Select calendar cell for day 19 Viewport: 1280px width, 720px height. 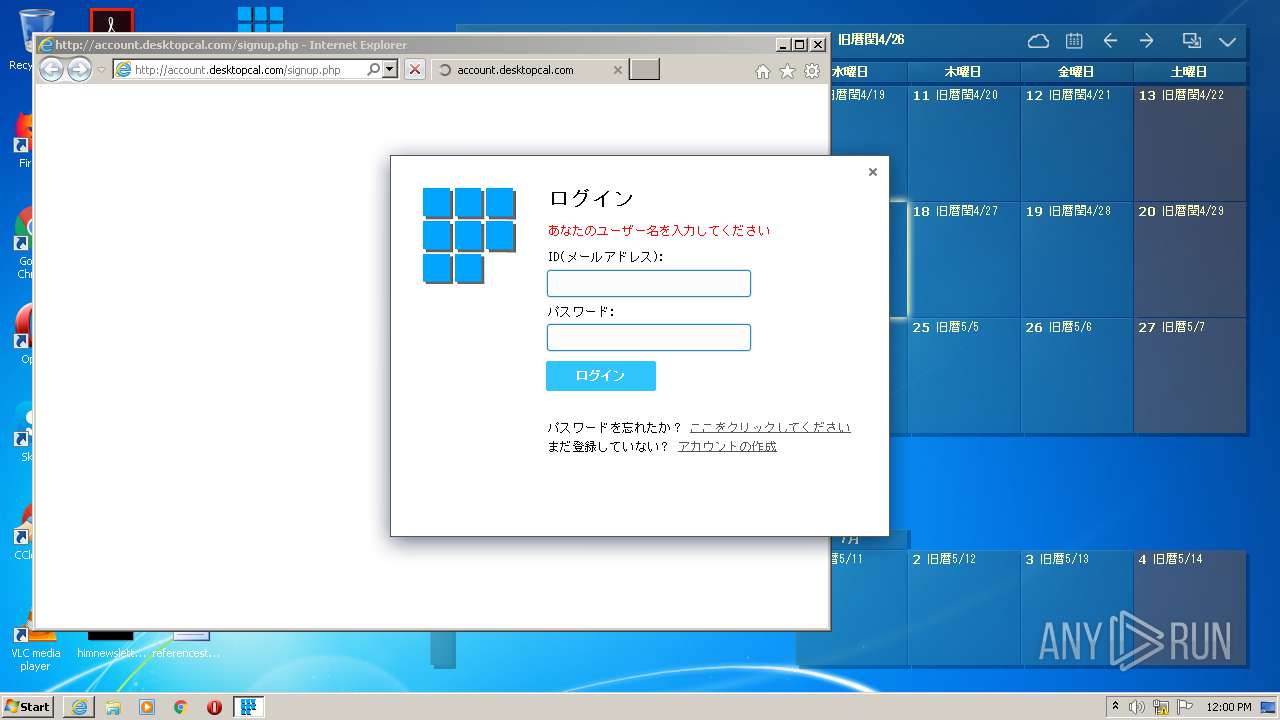(x=1077, y=259)
